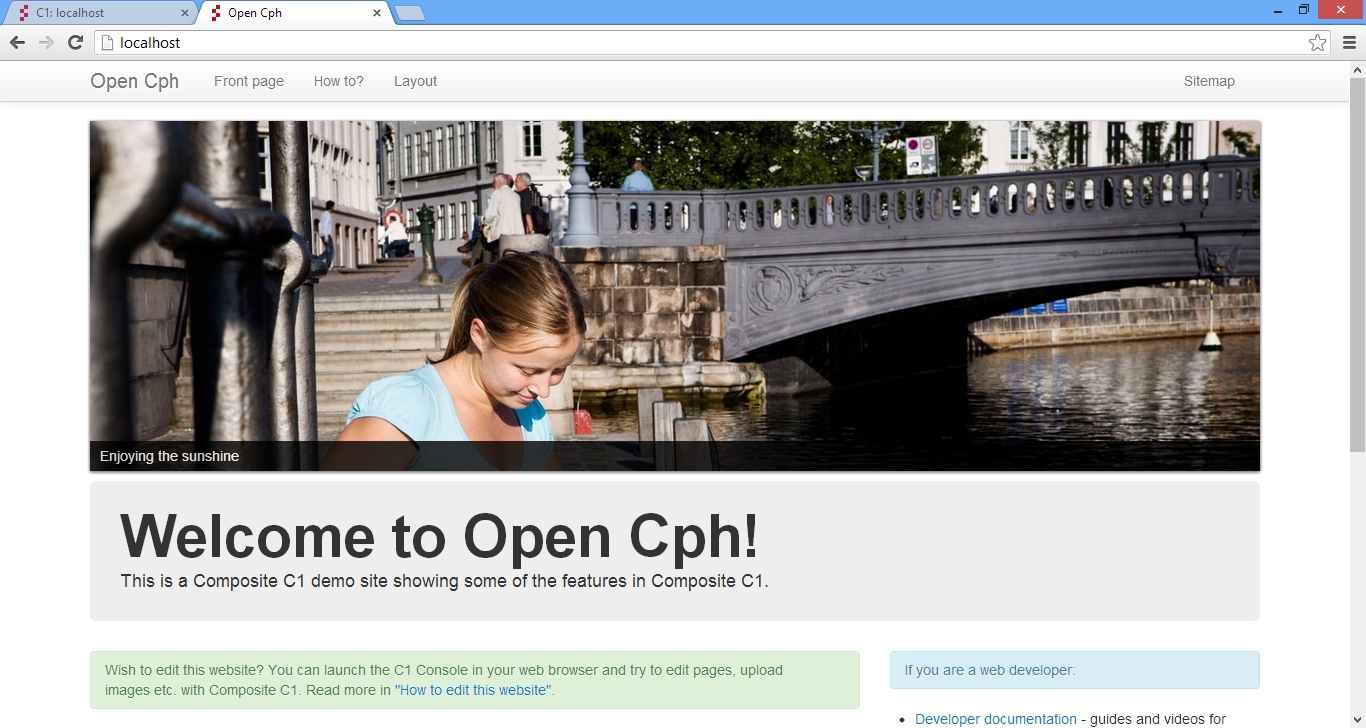Image resolution: width=1366 pixels, height=728 pixels.
Task: Reload the current page
Action: pos(75,42)
